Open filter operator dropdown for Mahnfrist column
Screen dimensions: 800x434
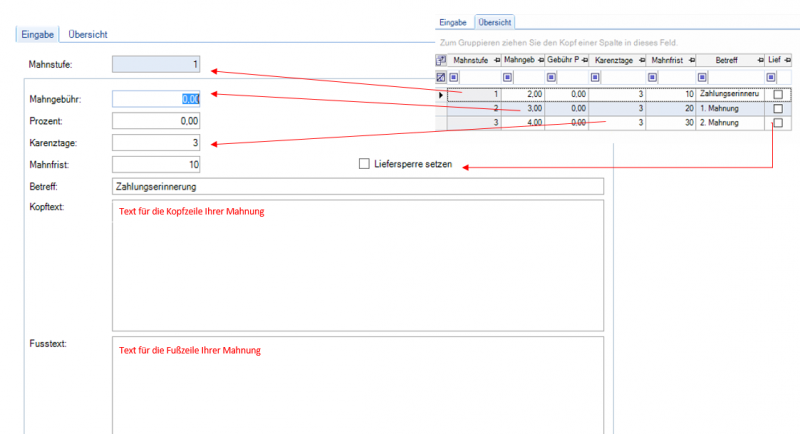tap(652, 77)
